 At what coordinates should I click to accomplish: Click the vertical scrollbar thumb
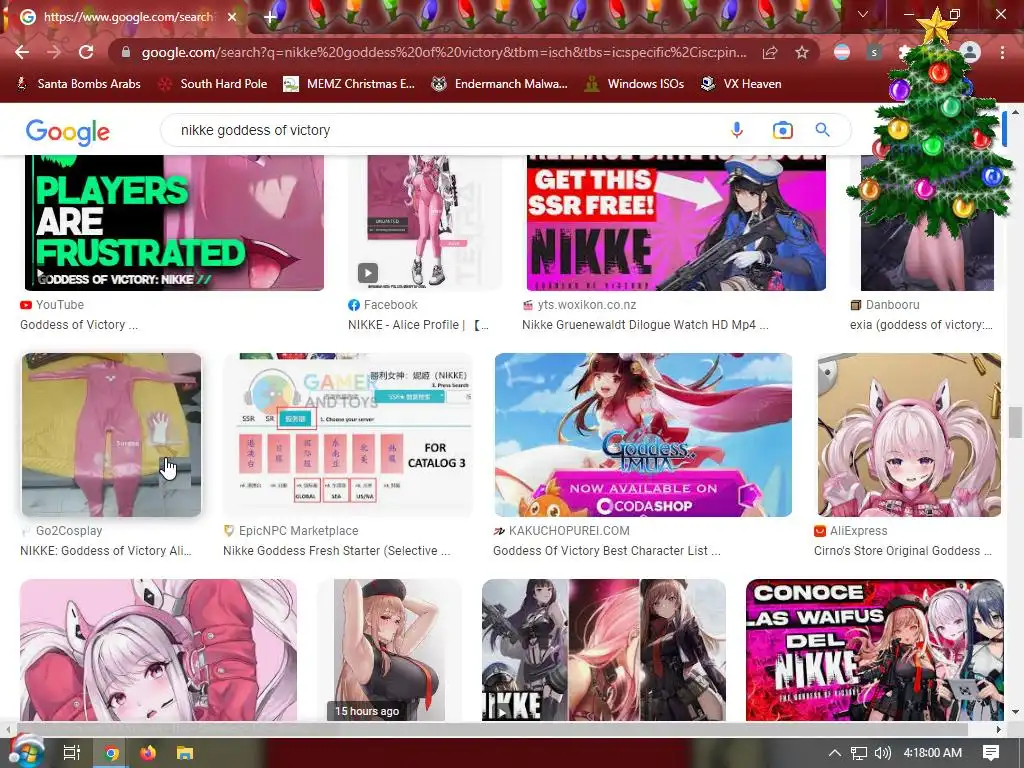click(1015, 423)
